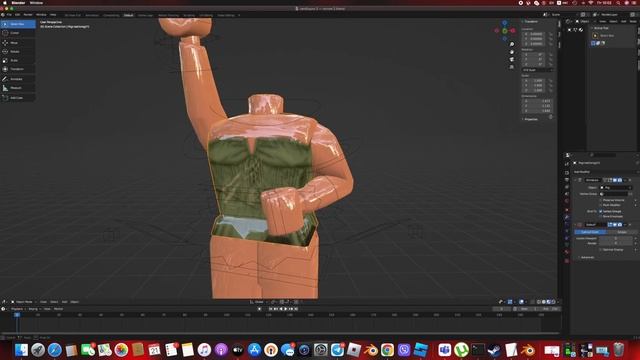Open the Modifiers wrench properties tab
640x360 pixels.
(567, 217)
